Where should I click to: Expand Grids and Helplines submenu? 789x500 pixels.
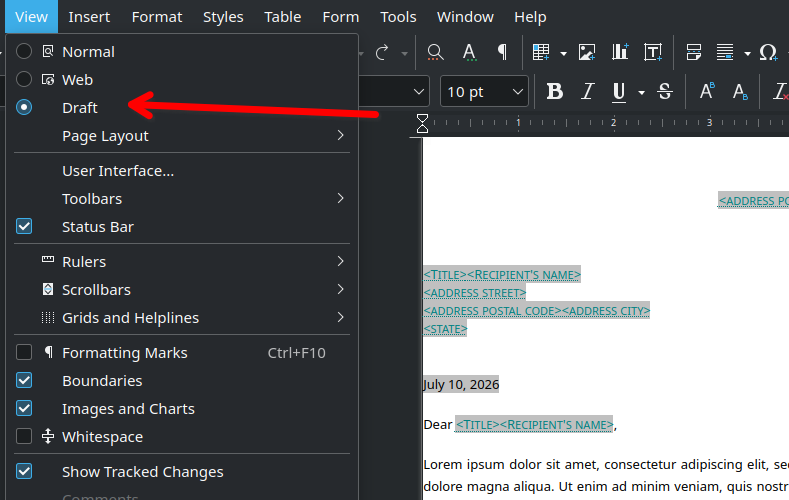[182, 318]
